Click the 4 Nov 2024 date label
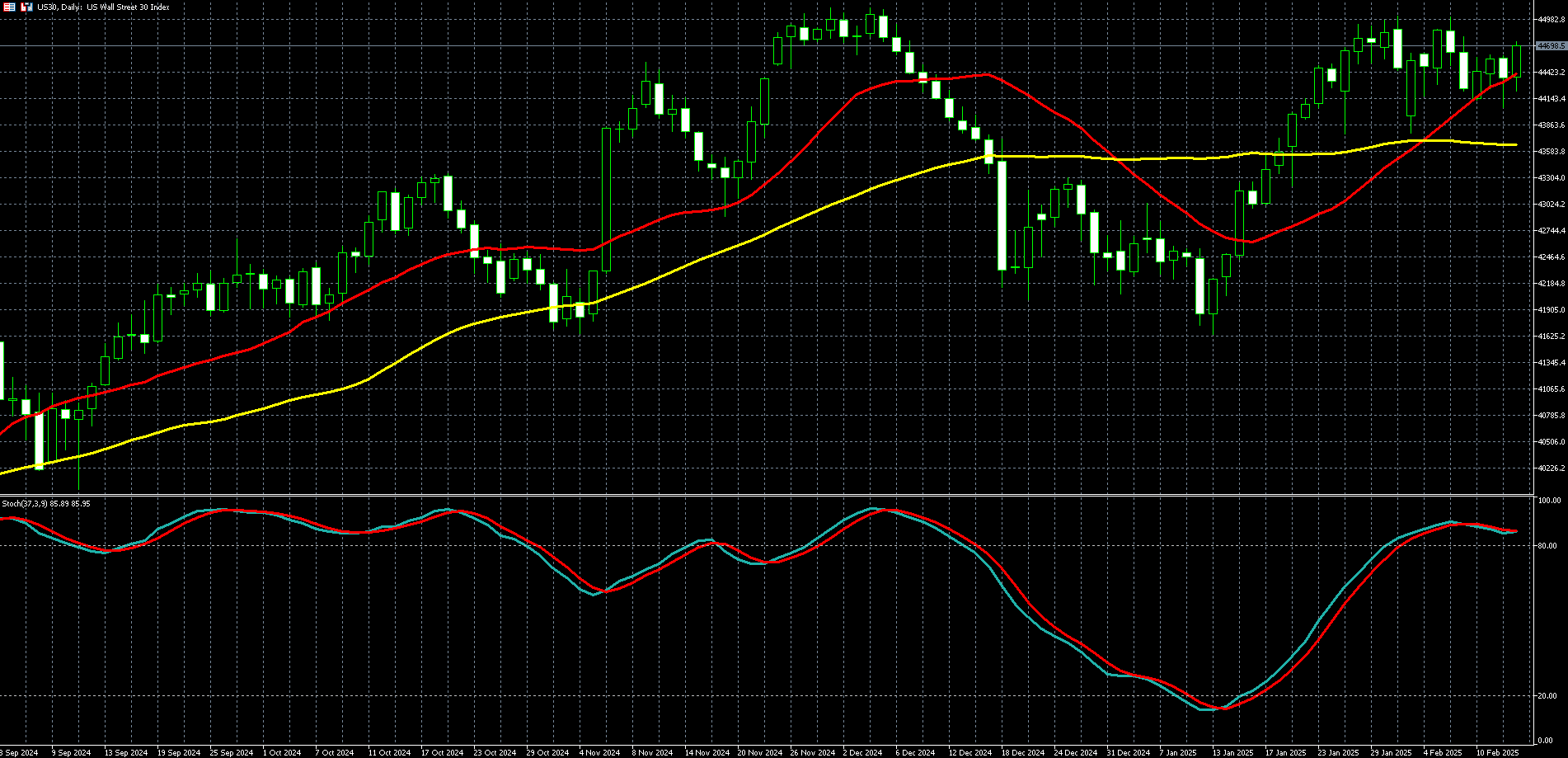The height and width of the screenshot is (758, 1568). pos(599,752)
